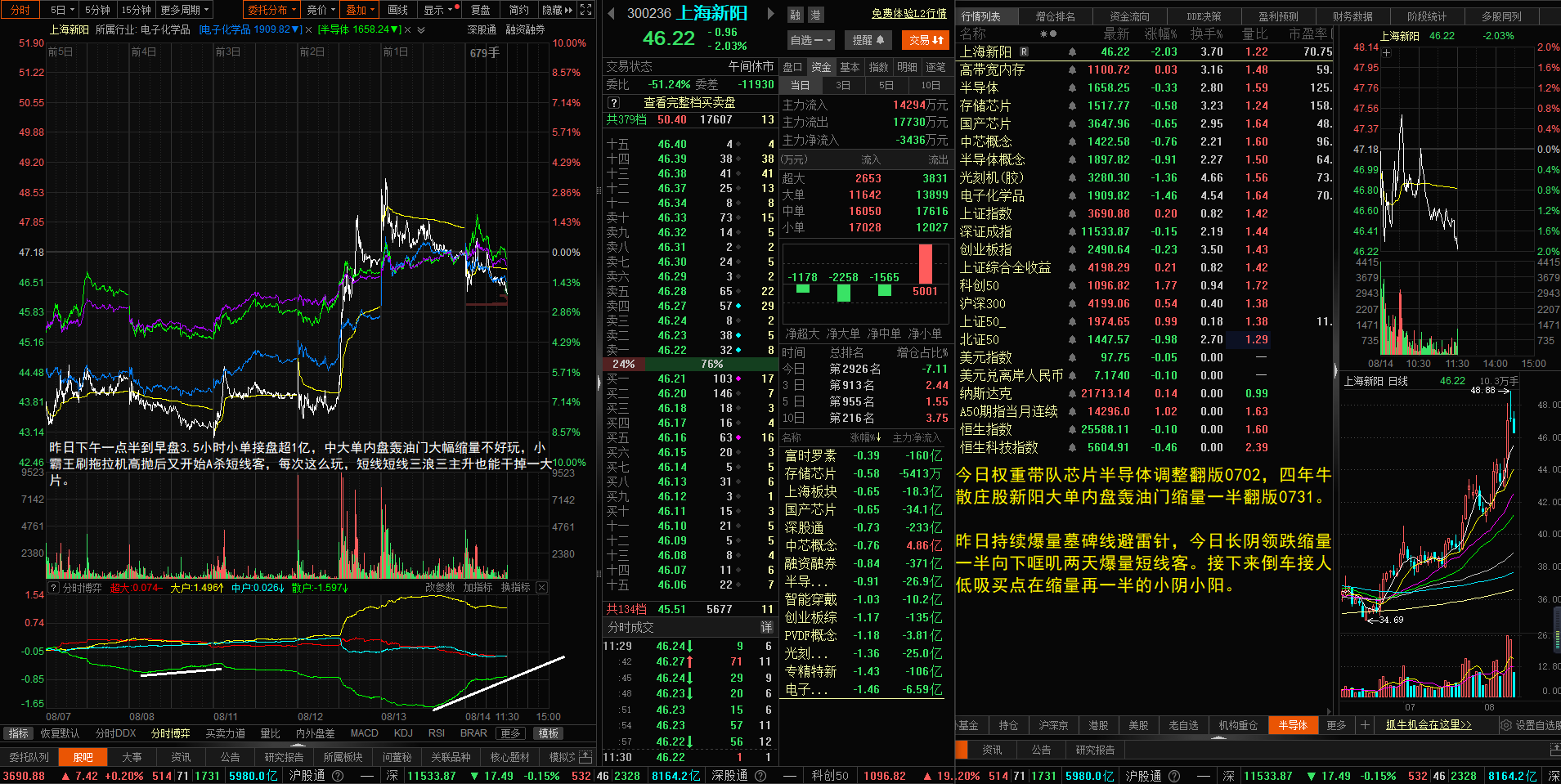Select the 10日 fund-flow period
The height and width of the screenshot is (784, 1561).
931,85
